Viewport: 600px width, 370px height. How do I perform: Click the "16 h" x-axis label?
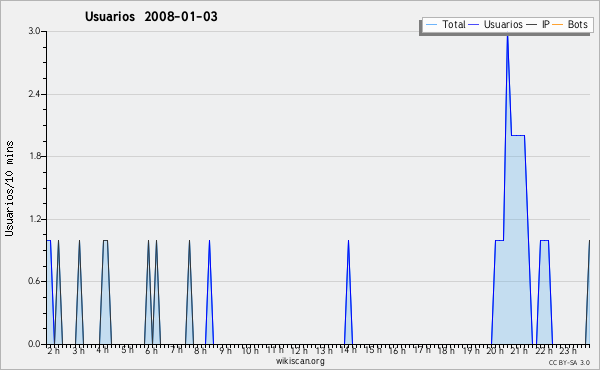click(x=397, y=350)
